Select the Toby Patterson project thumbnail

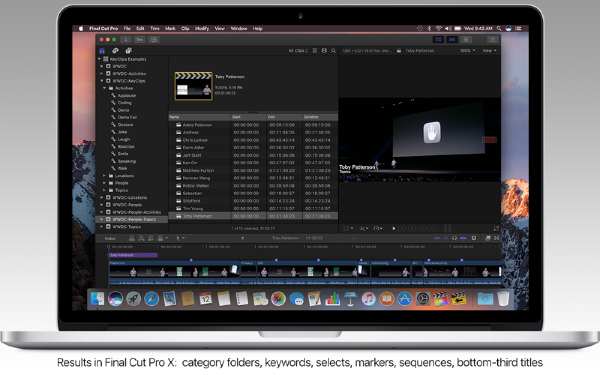tap(194, 86)
